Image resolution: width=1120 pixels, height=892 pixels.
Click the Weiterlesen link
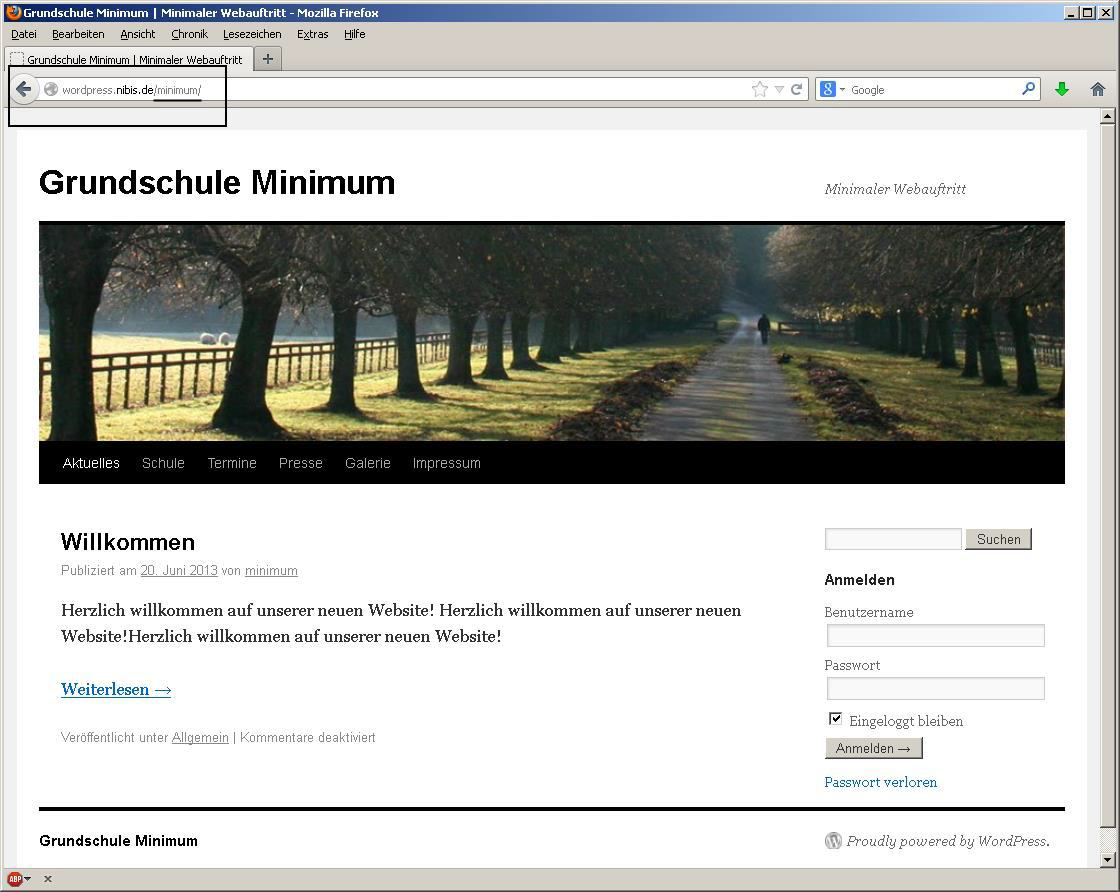116,689
